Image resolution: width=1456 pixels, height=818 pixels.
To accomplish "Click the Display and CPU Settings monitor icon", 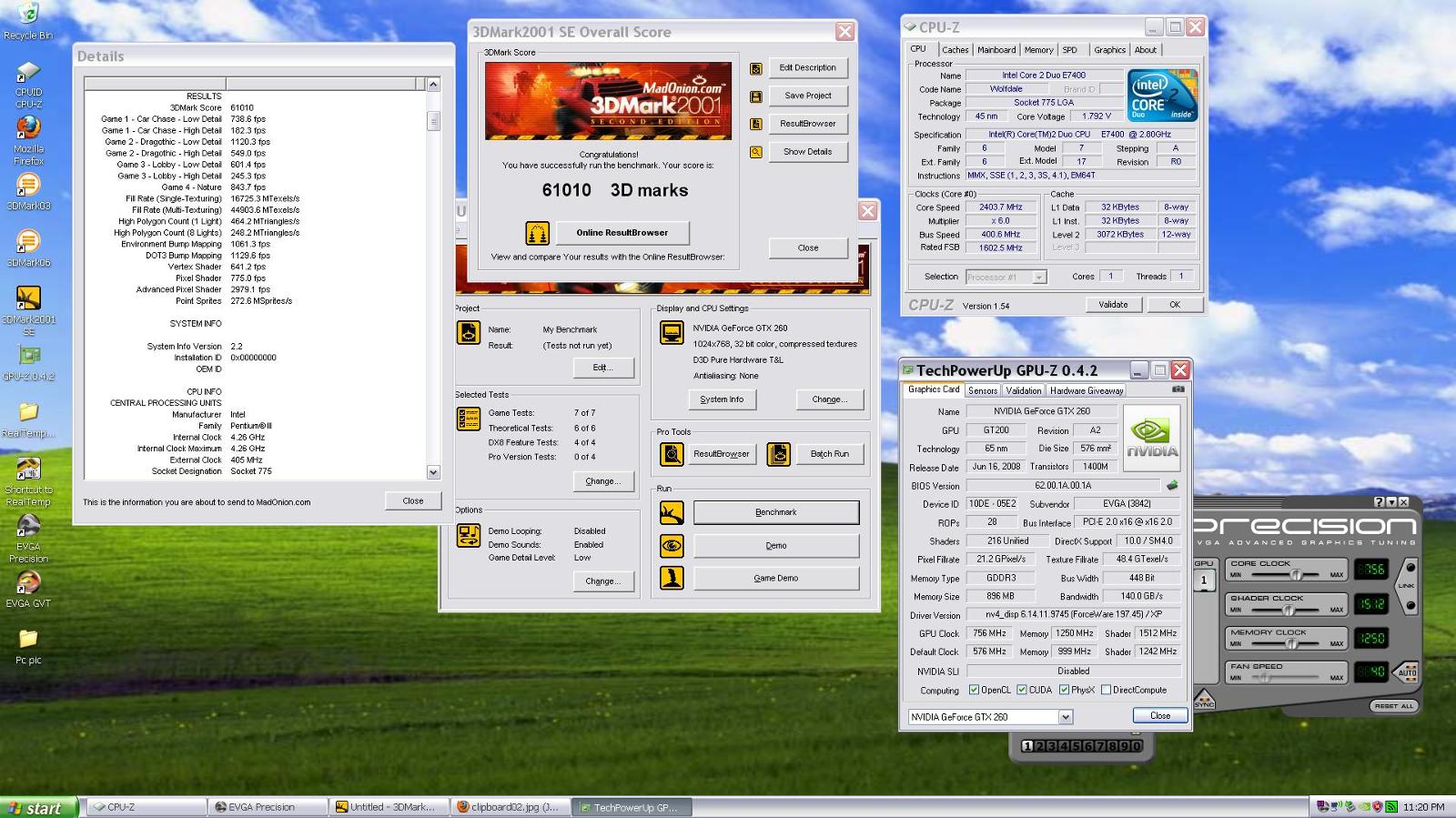I will pos(672,332).
